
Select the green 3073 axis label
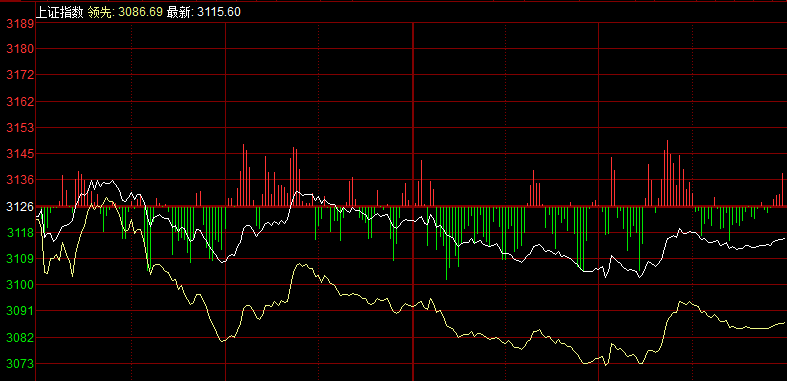[21, 363]
